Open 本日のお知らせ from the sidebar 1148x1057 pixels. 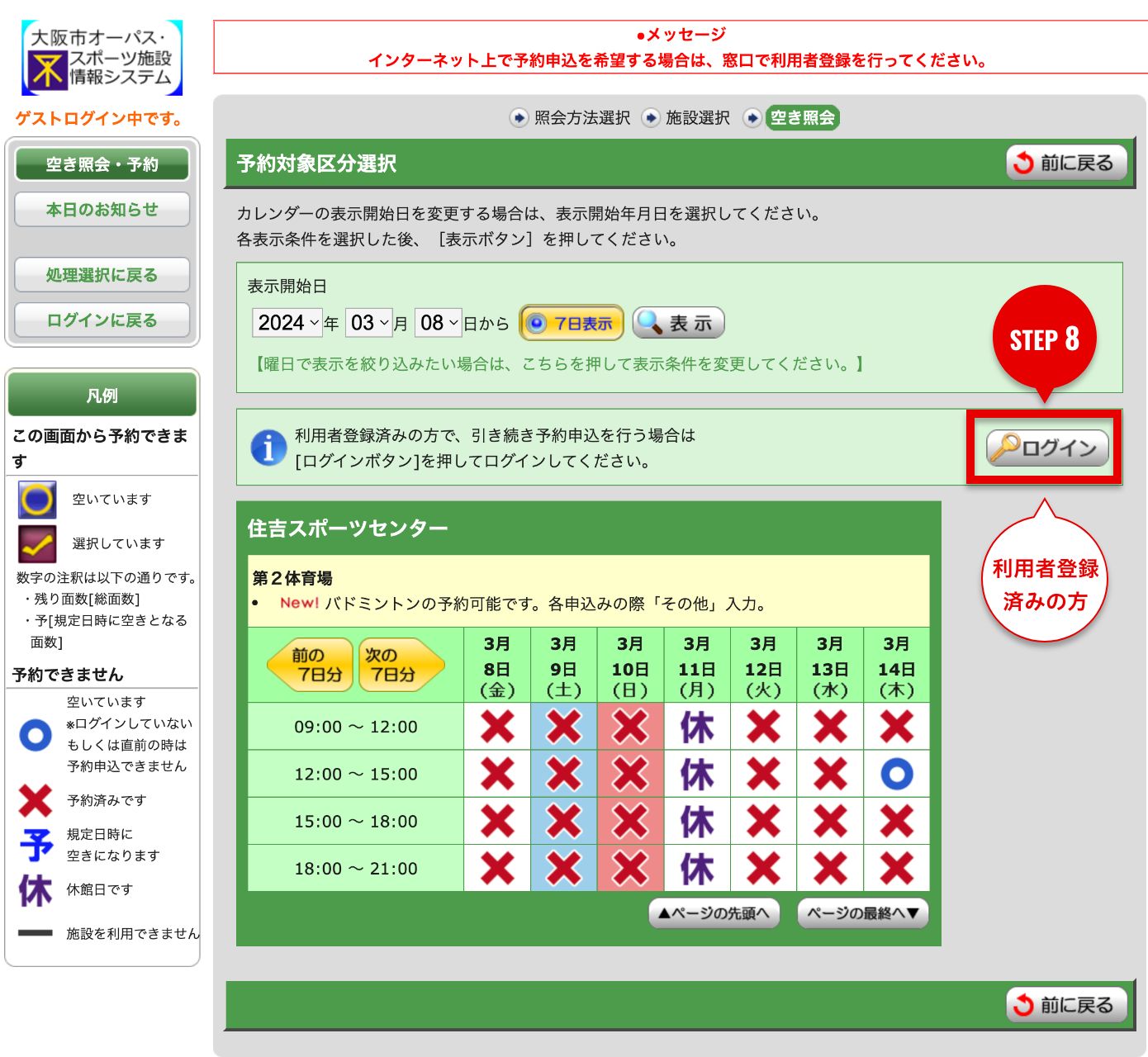point(102,210)
